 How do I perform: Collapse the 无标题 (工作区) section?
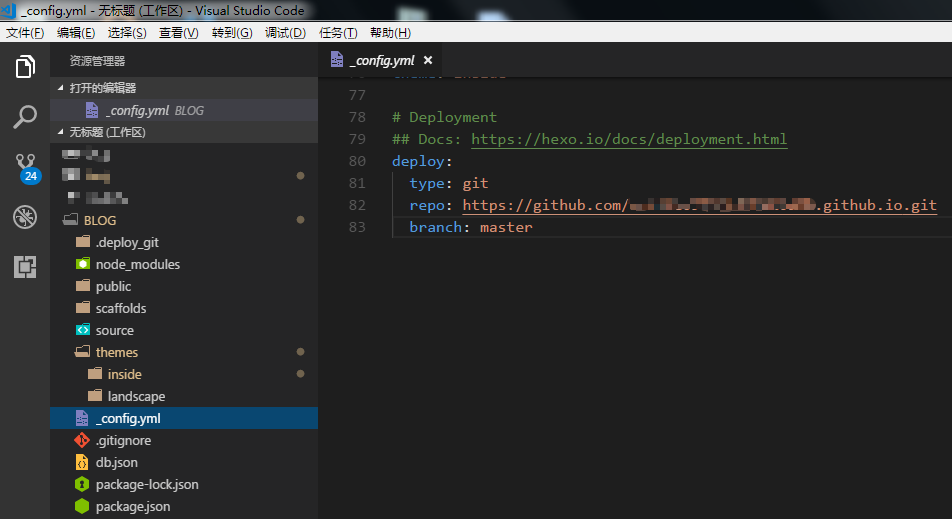184,132
